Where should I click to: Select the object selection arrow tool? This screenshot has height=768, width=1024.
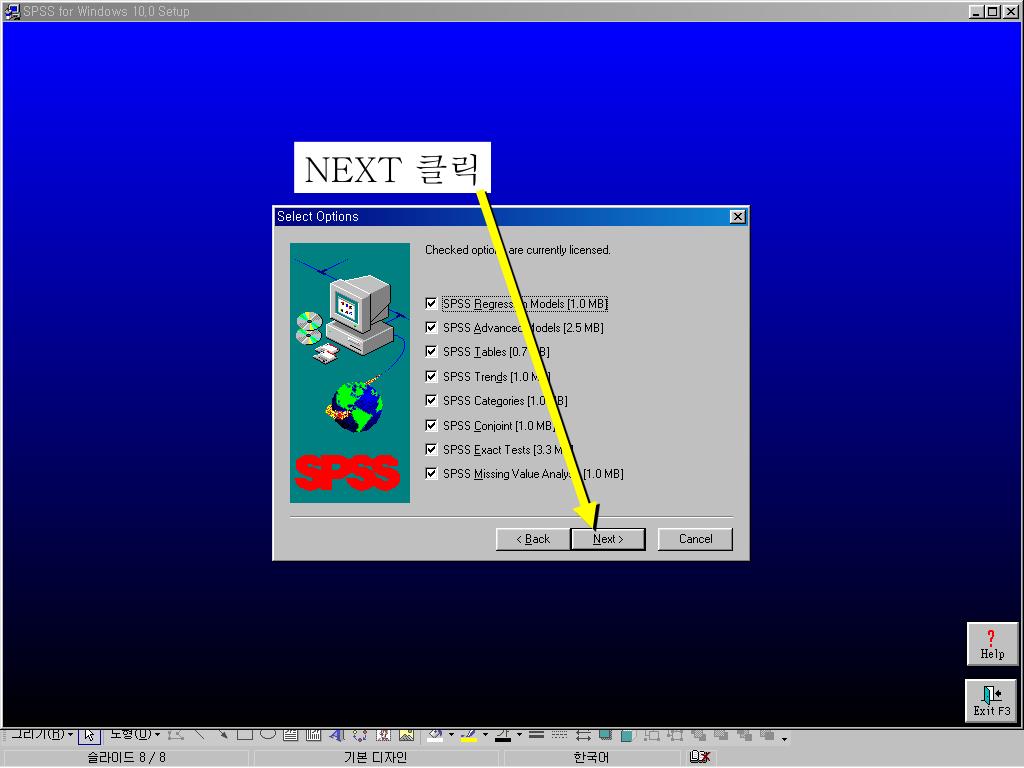coord(89,735)
